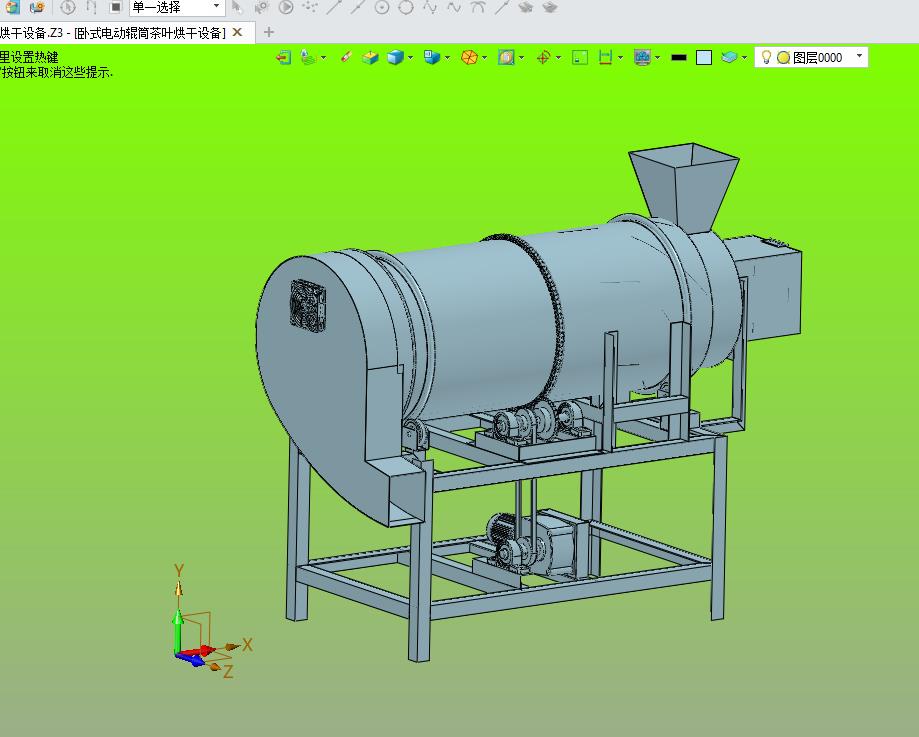
Task: Expand dropdown arrow beside orange polygon icon
Action: [x=485, y=57]
